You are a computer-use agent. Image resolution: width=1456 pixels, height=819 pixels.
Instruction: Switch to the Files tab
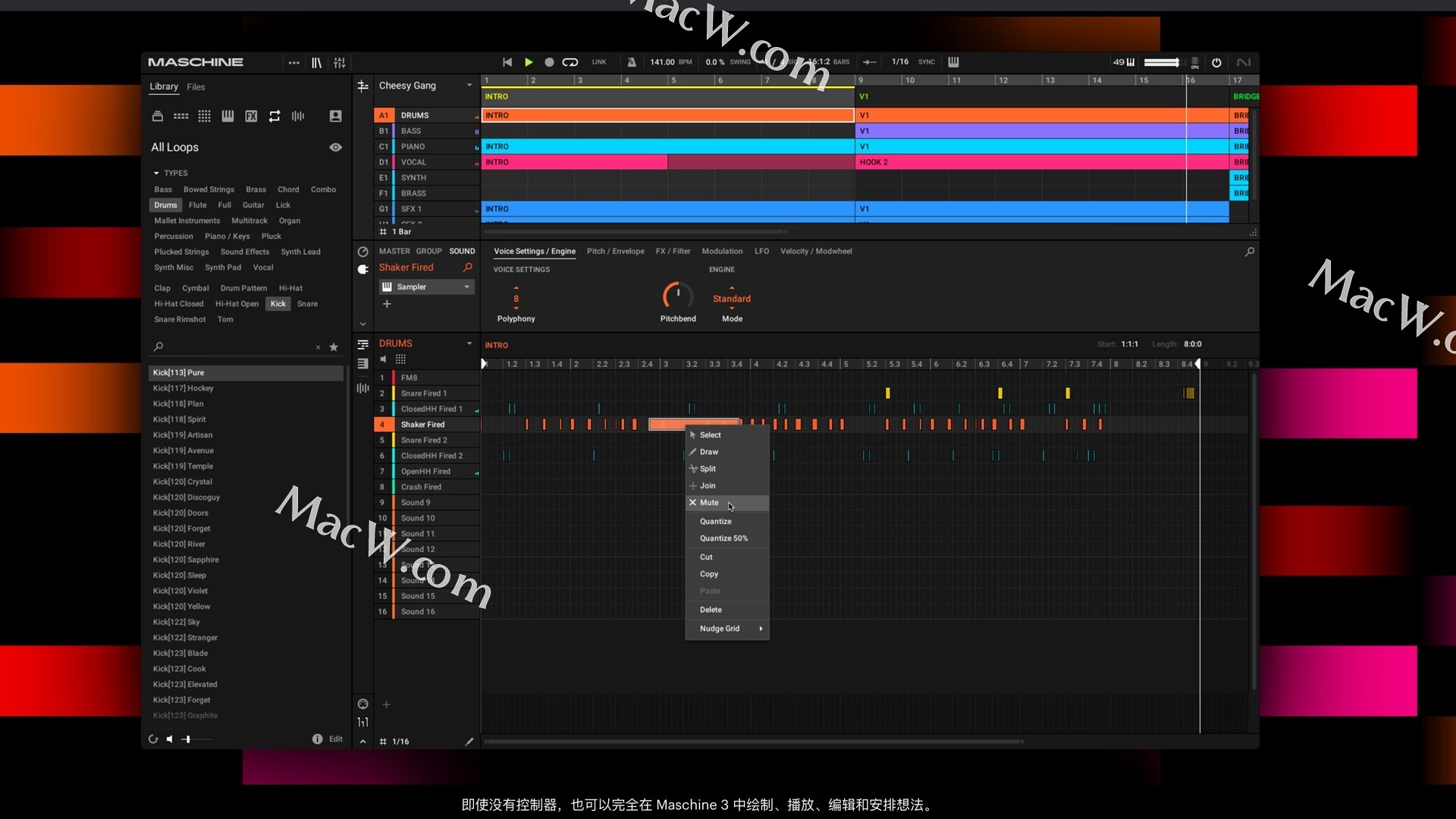196,87
